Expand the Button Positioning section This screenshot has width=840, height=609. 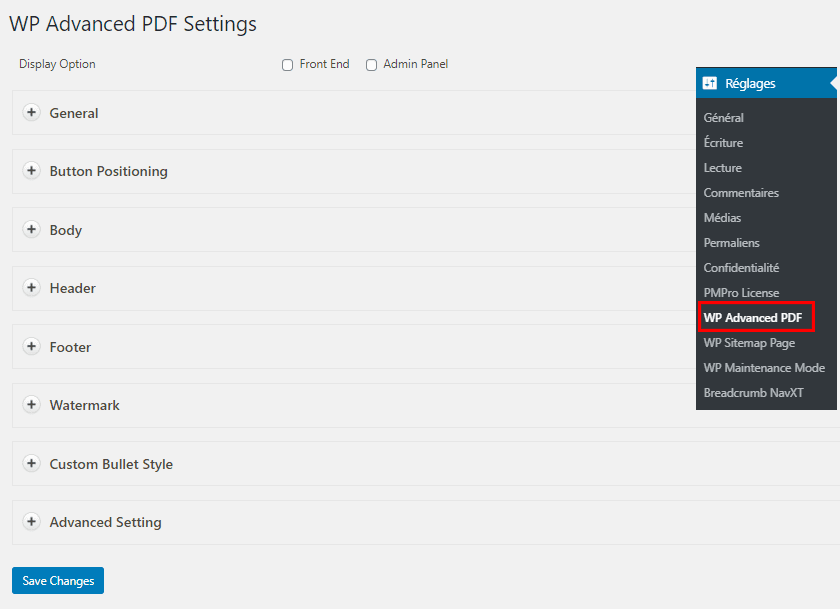tap(31, 171)
